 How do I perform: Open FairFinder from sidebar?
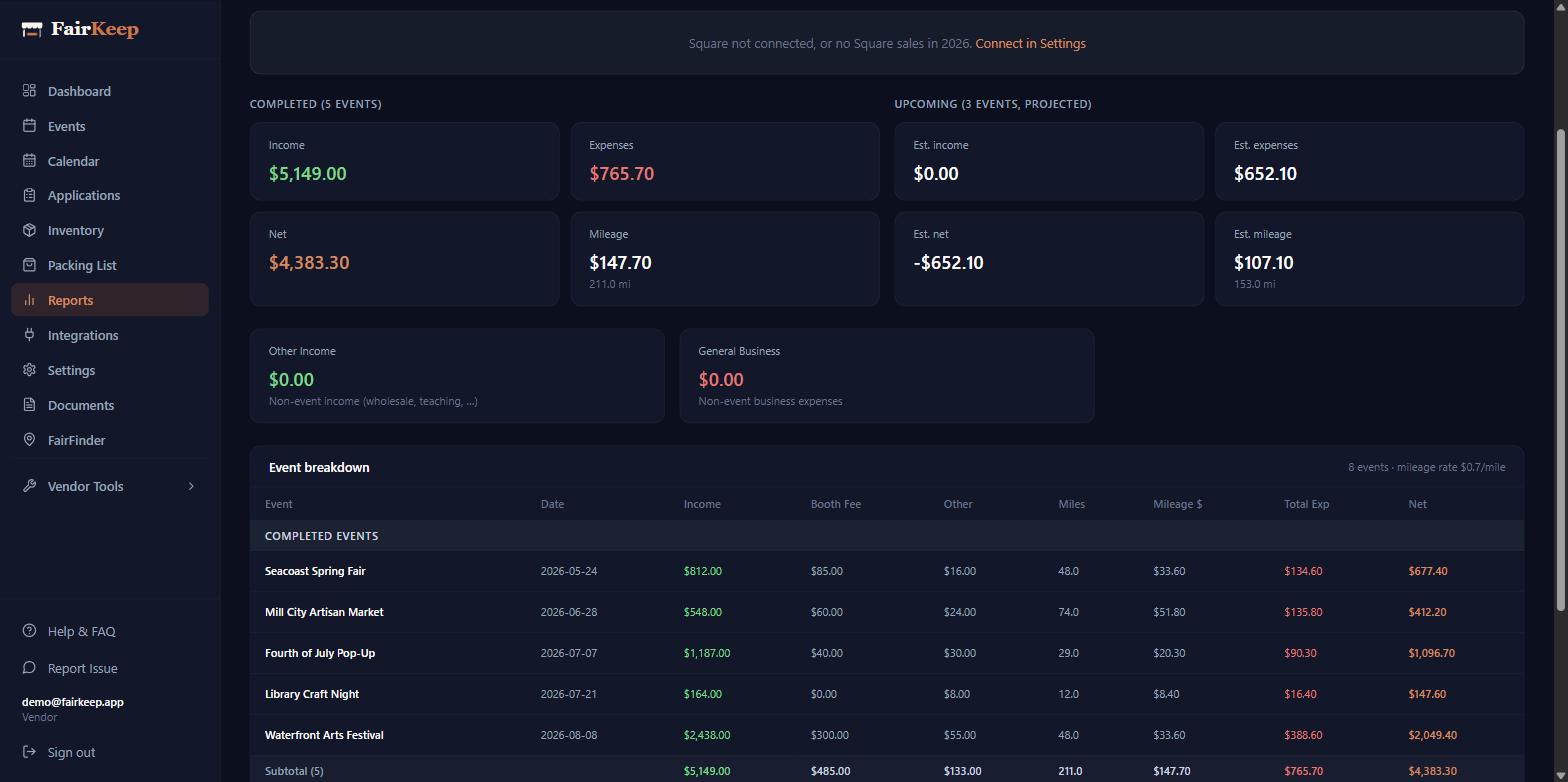110,440
